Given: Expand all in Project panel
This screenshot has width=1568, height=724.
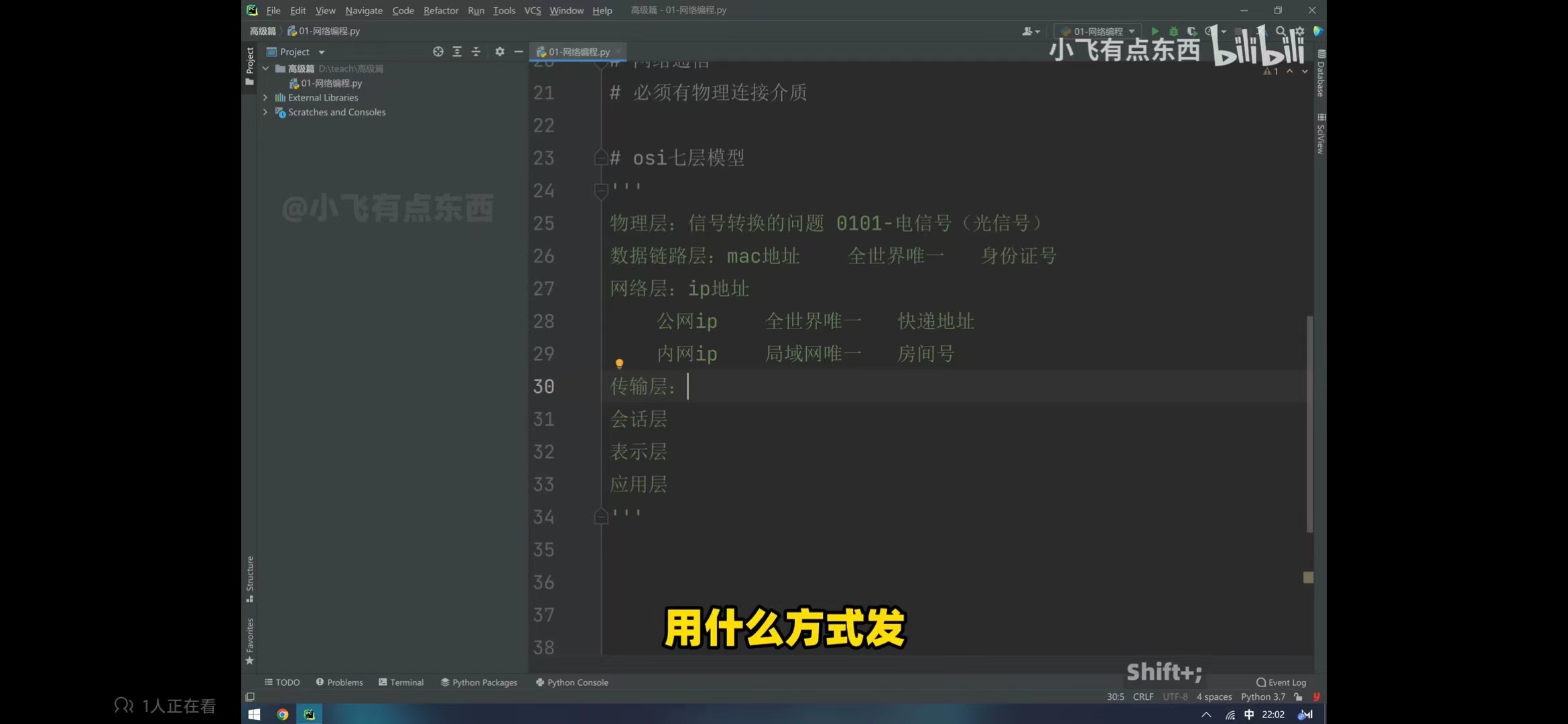Looking at the screenshot, I should (x=457, y=52).
